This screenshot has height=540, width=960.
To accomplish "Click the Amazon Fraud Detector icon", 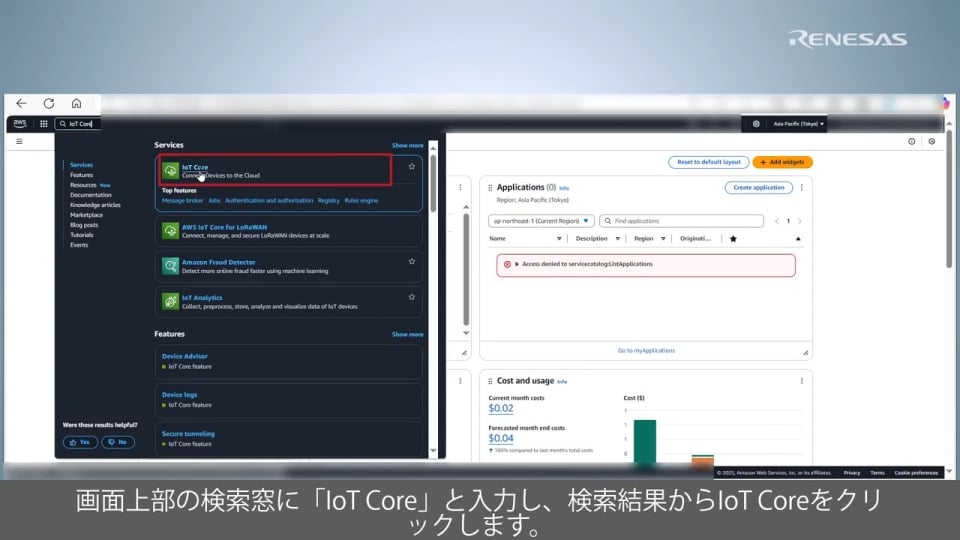I will [171, 265].
